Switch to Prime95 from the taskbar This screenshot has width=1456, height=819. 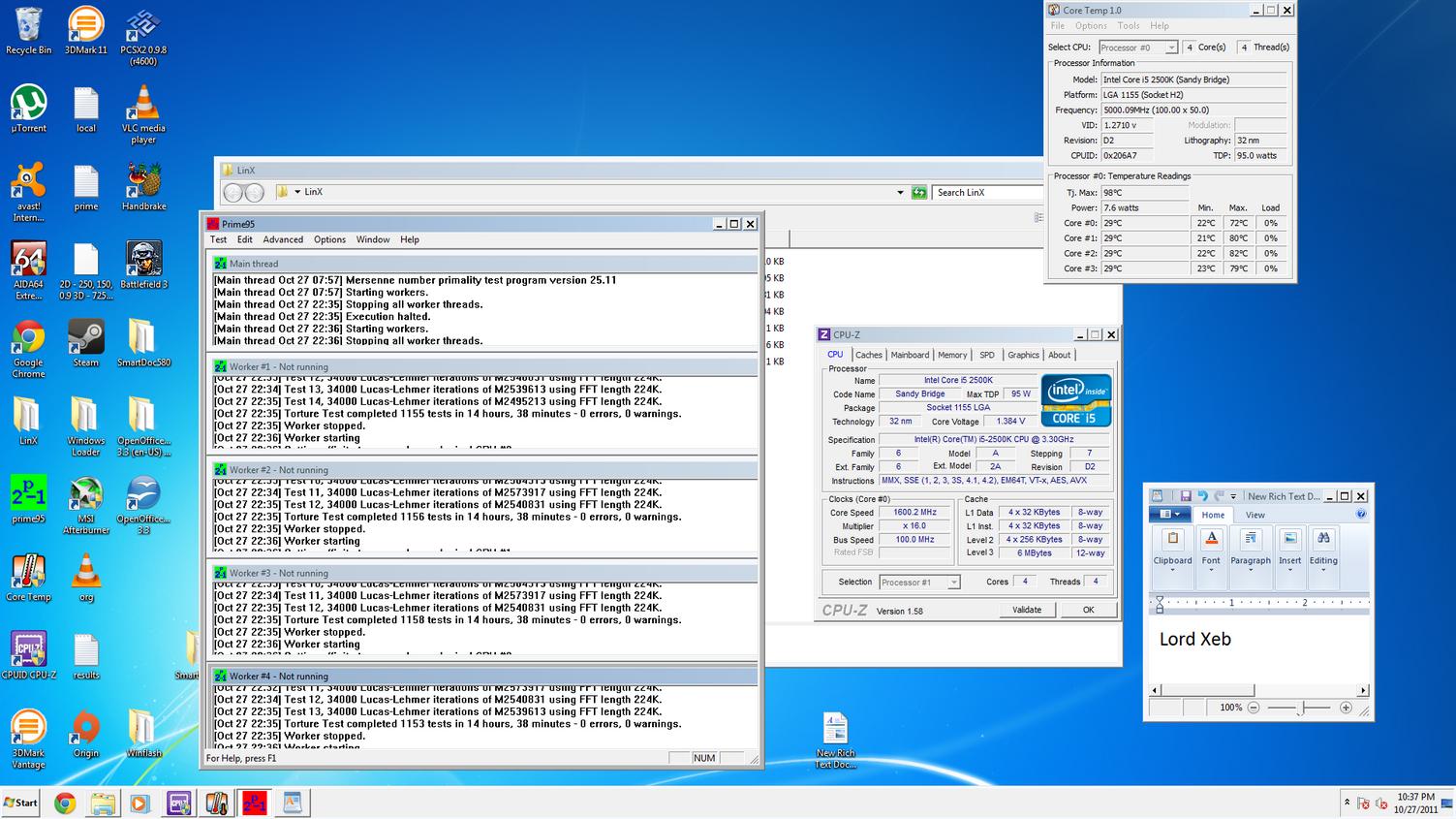pyautogui.click(x=254, y=803)
